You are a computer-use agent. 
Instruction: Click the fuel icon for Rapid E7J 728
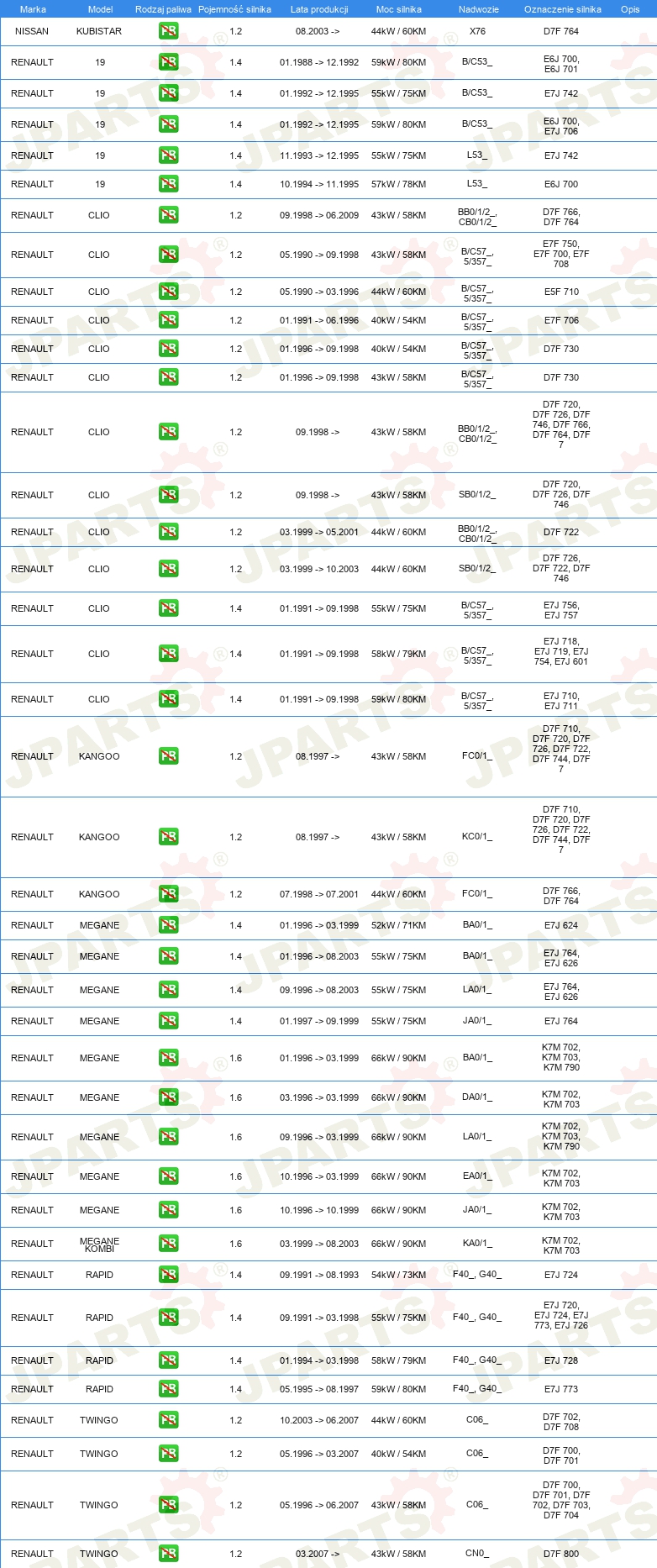tap(168, 1360)
